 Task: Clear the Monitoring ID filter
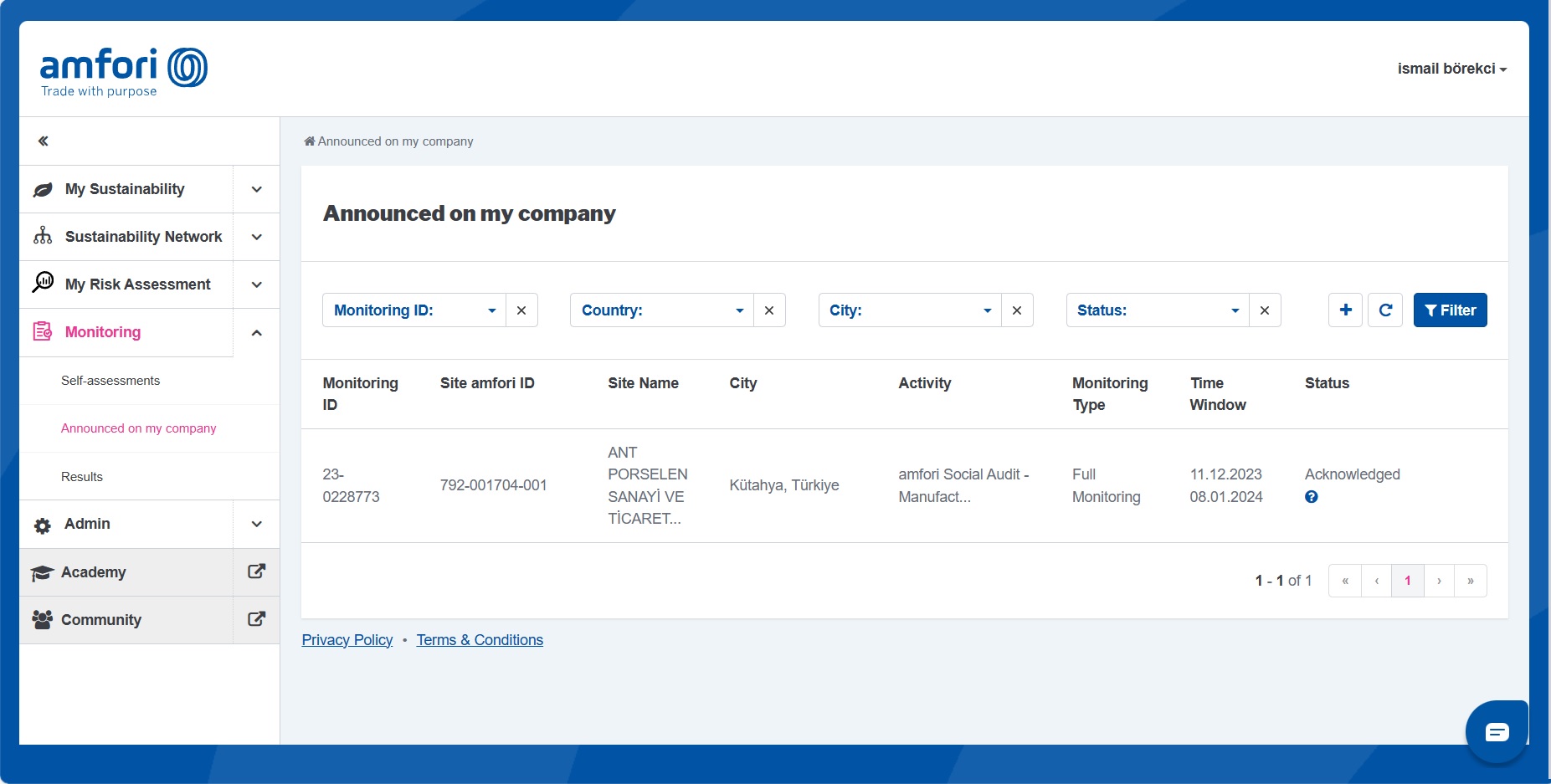521,310
